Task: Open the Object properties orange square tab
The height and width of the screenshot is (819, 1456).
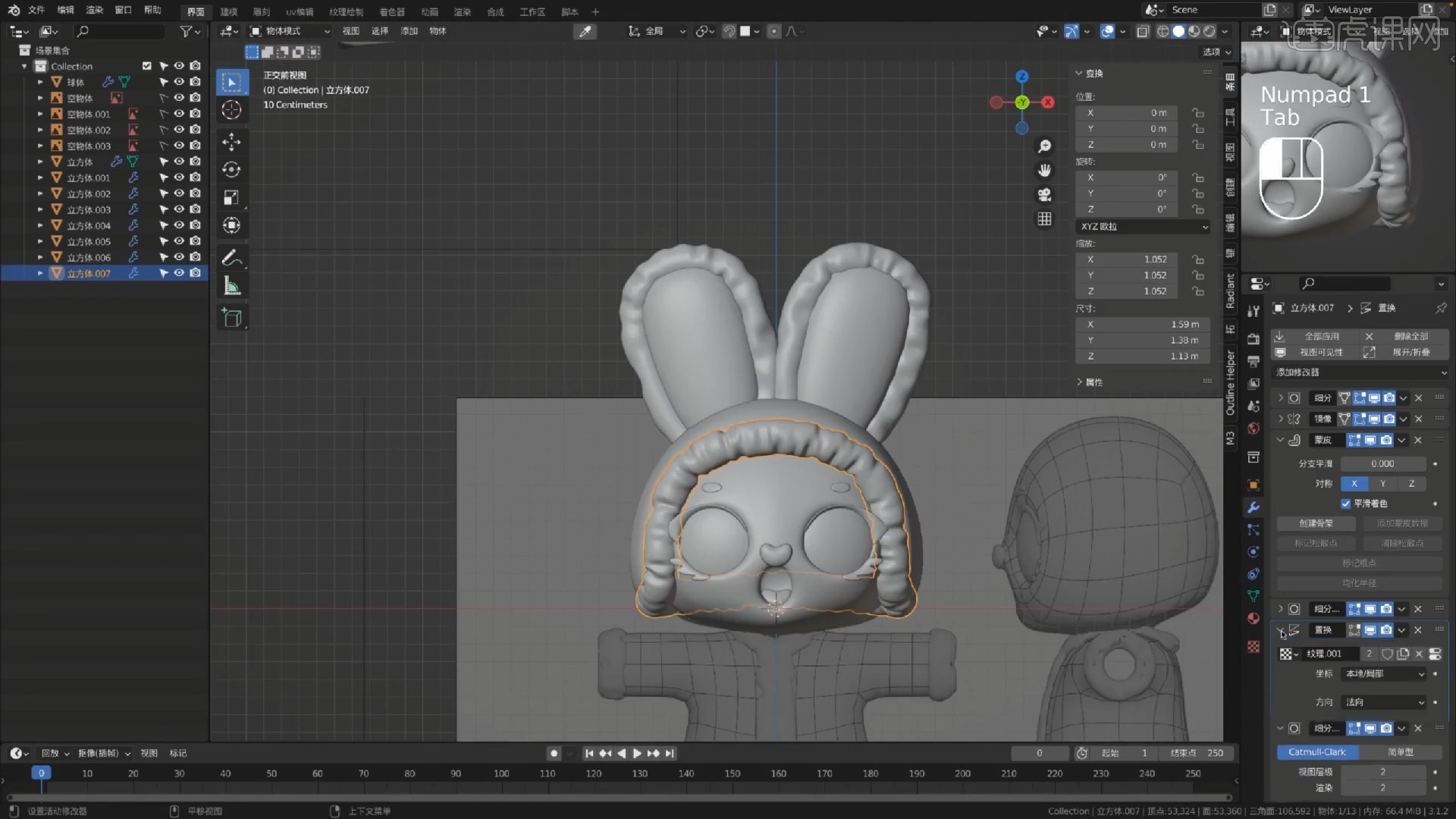Action: 1254,485
